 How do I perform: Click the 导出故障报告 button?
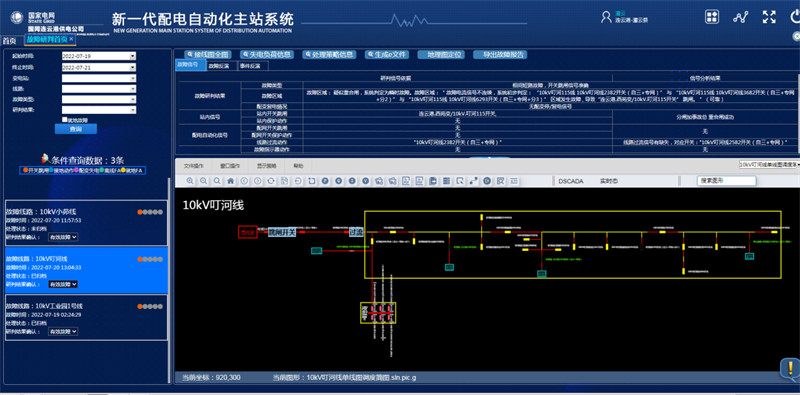(500, 54)
